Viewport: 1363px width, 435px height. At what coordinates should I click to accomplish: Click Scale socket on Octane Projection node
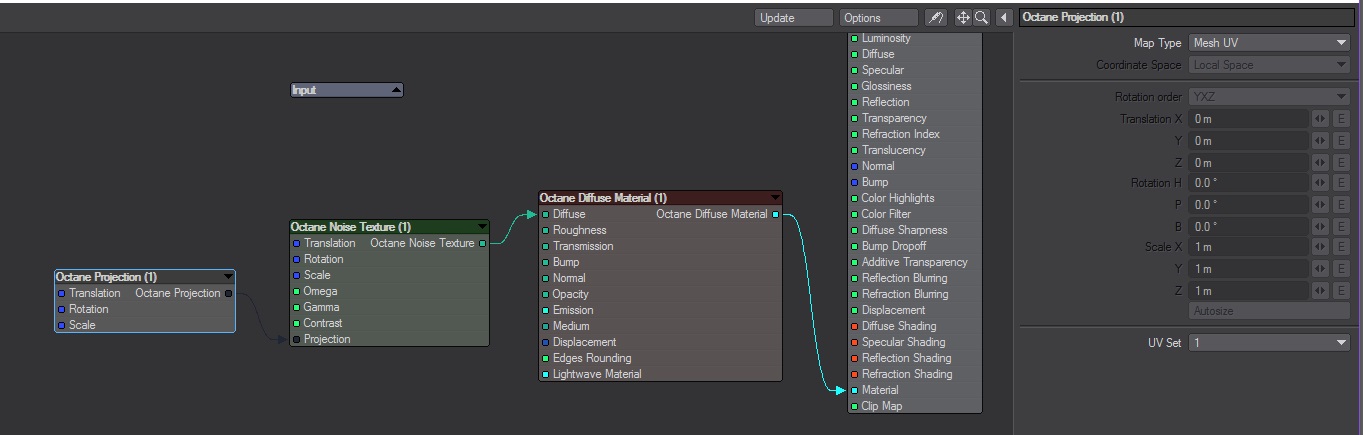[61, 325]
